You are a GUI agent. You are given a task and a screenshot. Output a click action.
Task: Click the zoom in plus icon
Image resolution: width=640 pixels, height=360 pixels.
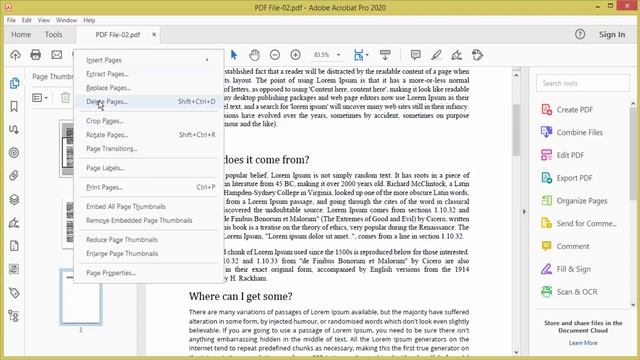pos(296,55)
